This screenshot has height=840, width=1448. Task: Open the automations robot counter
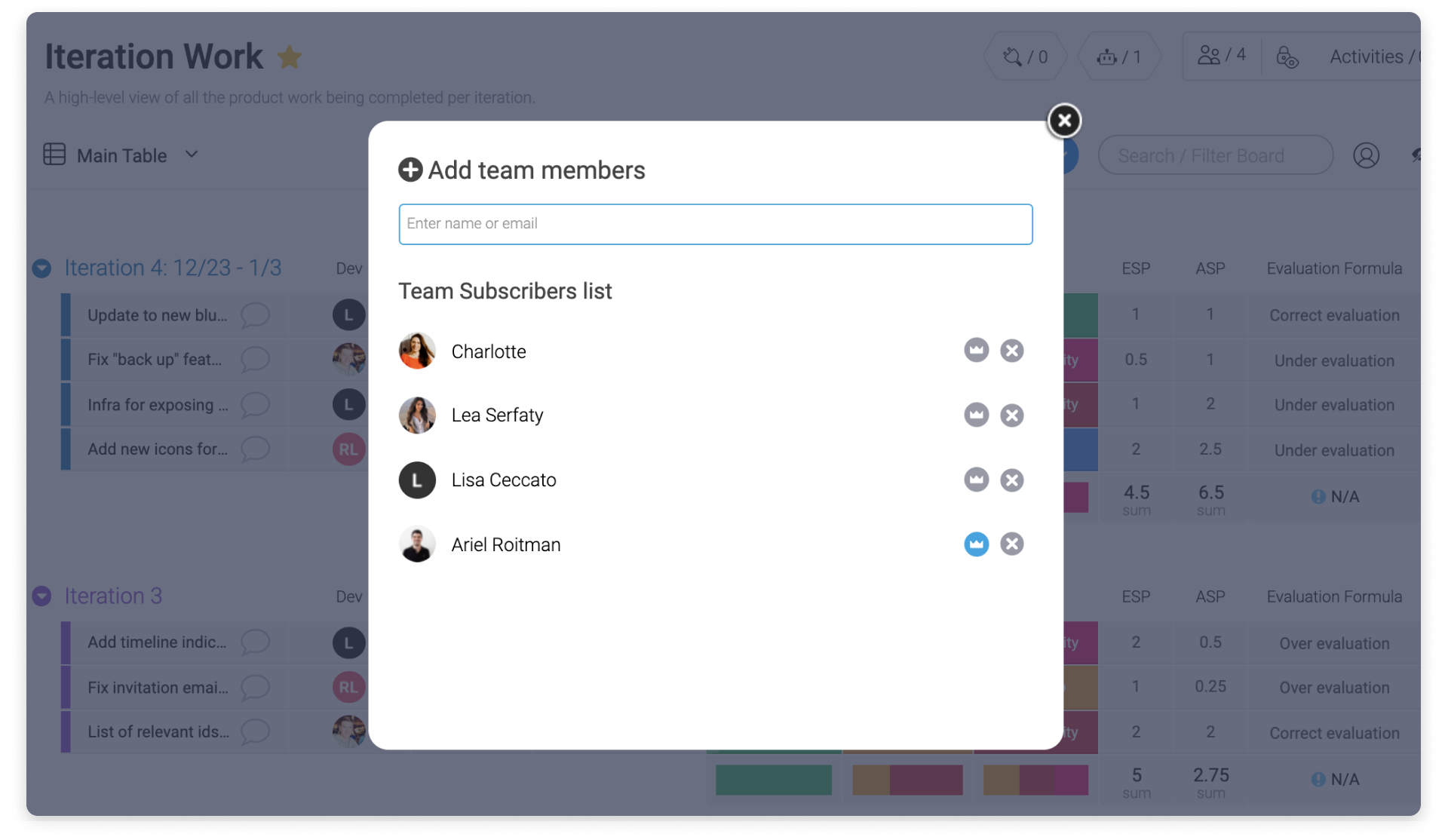coord(1119,57)
